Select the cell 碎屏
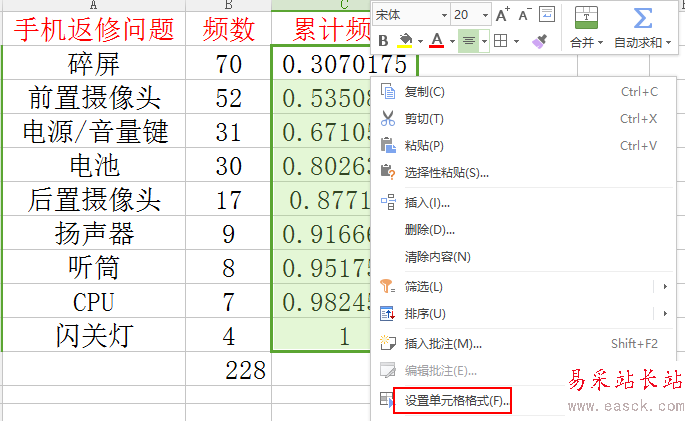 (x=94, y=63)
